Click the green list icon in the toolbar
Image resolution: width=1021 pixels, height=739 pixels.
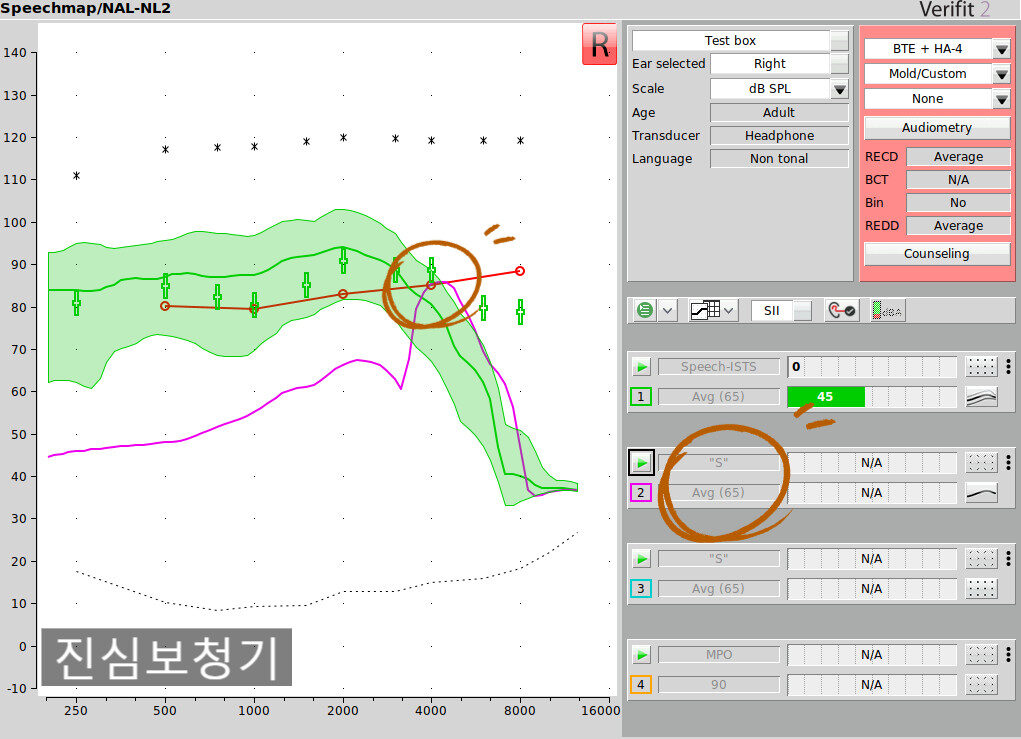(646, 311)
